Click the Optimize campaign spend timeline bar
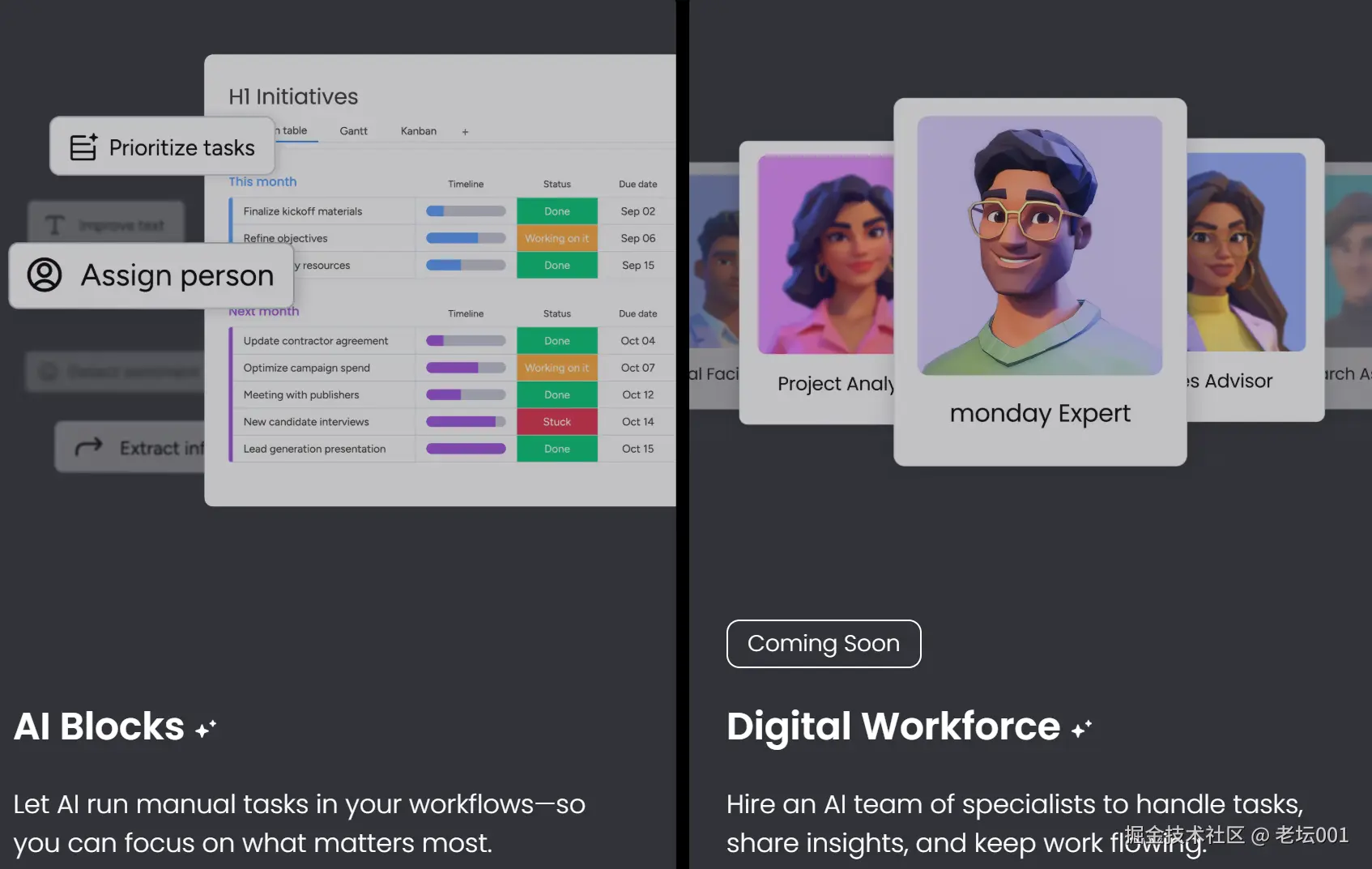1372x869 pixels. [x=466, y=368]
